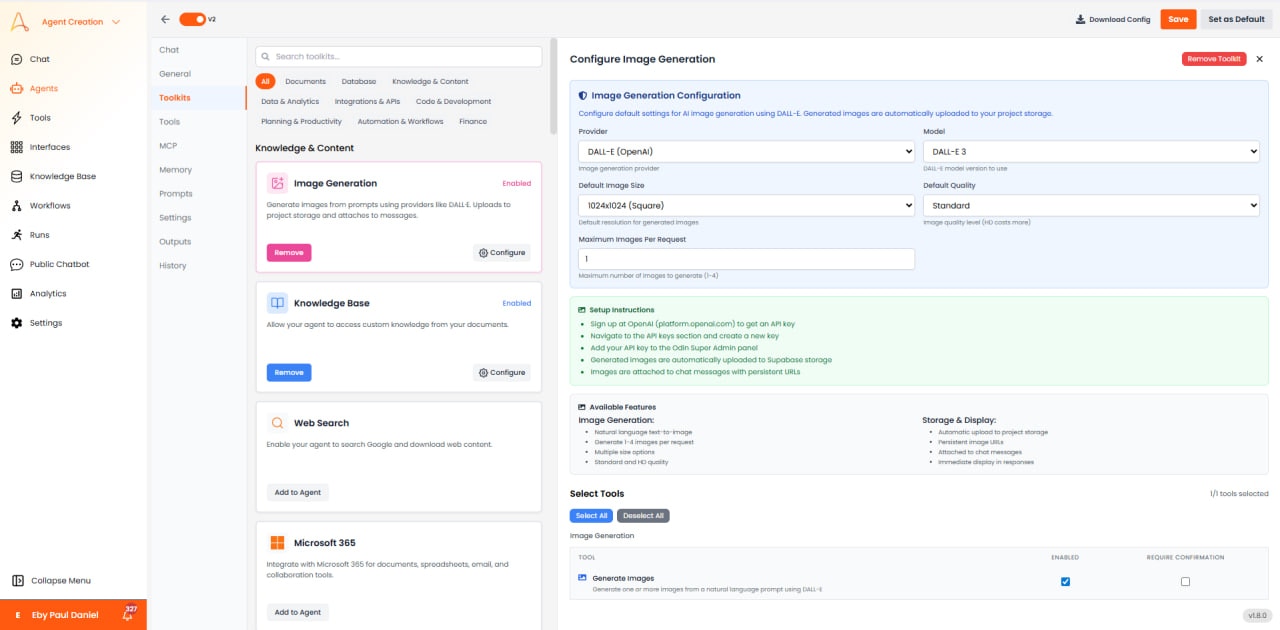The width and height of the screenshot is (1280, 630).
Task: Switch to the MCP tab
Action: (x=167, y=145)
